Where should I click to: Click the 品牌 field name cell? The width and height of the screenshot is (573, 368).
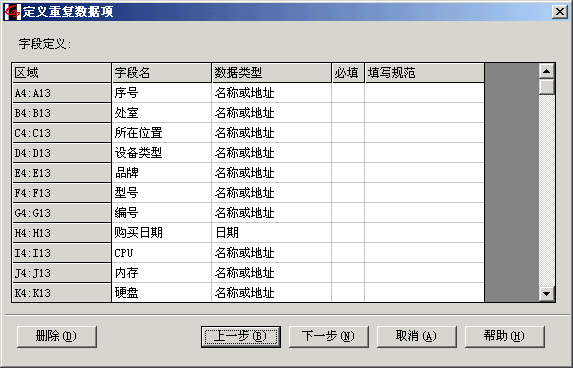point(162,173)
